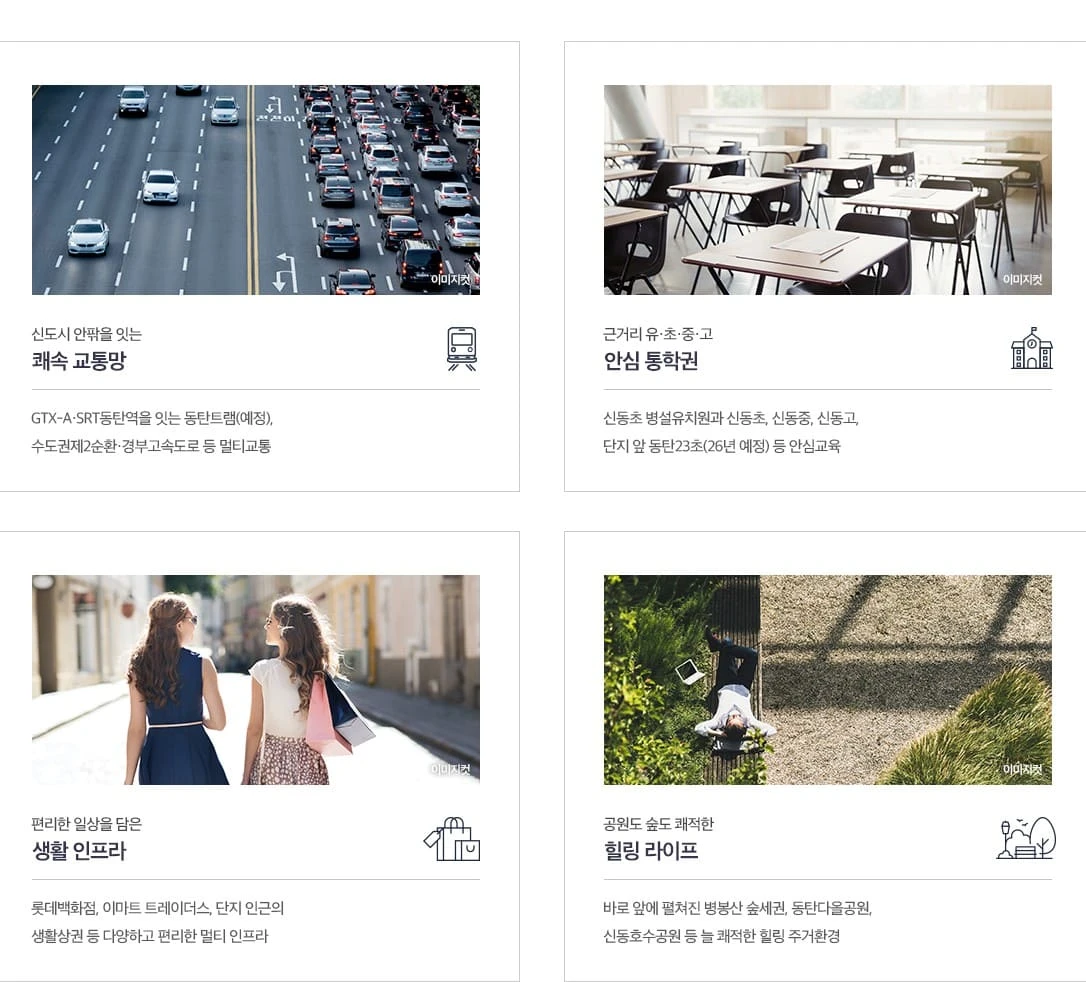Select the 공원도 숲도 쾌적한 subtitle
Viewport: 1086px width, 982px height.
pos(659,824)
